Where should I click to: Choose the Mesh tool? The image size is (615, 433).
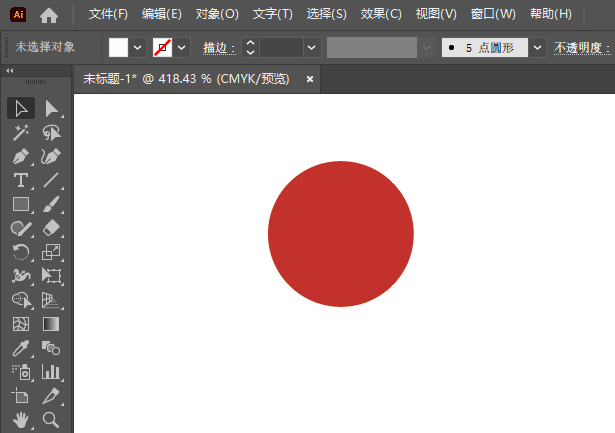pyautogui.click(x=21, y=324)
